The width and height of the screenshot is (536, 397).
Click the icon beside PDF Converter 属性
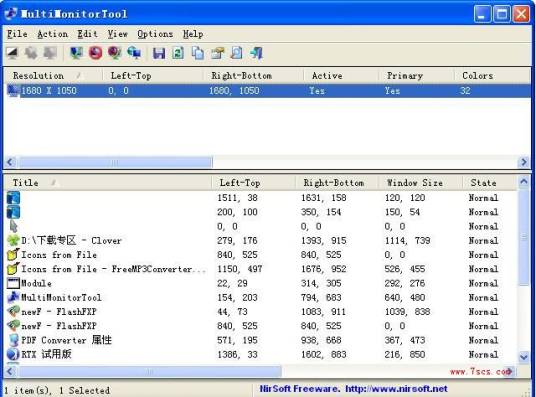coord(13,340)
